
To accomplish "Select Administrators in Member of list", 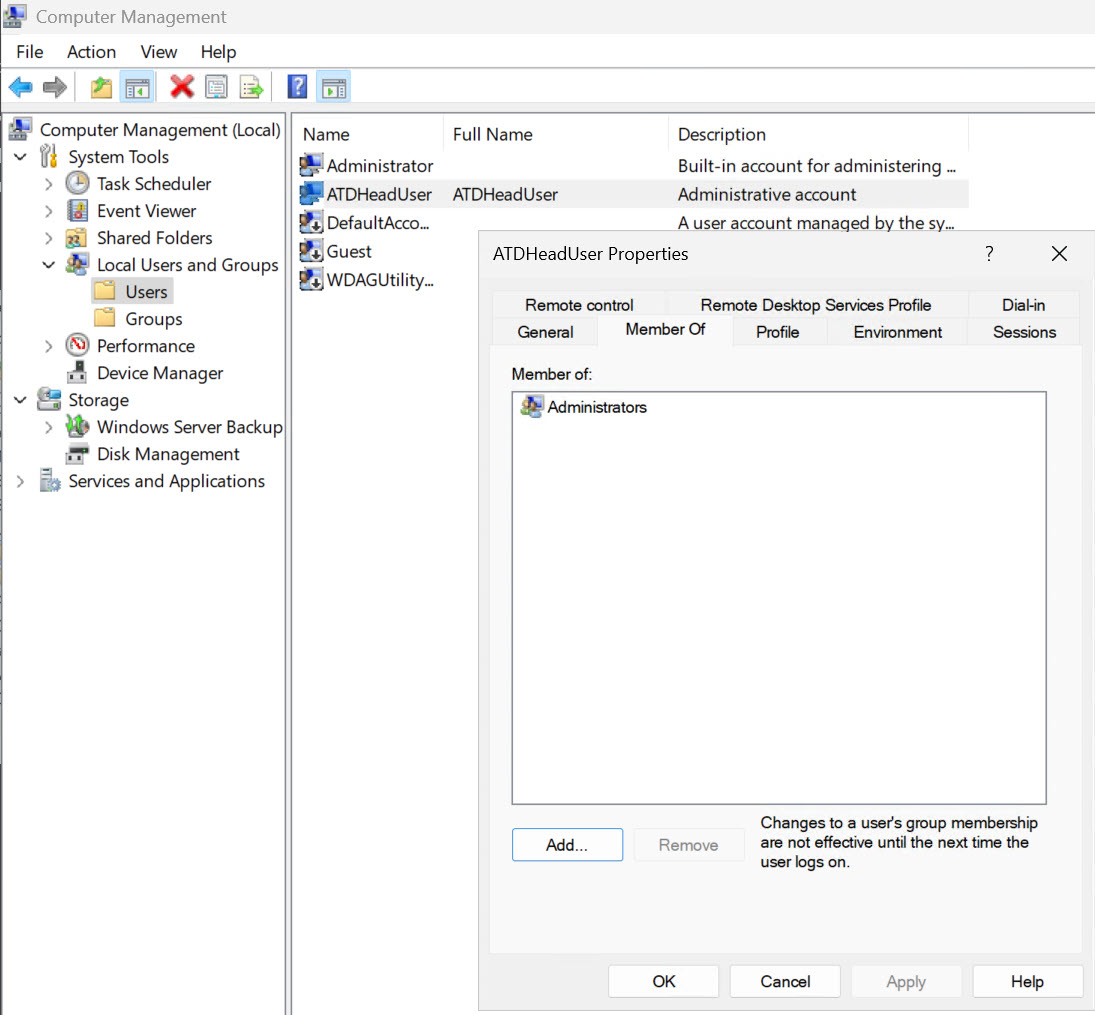I will click(x=585, y=407).
